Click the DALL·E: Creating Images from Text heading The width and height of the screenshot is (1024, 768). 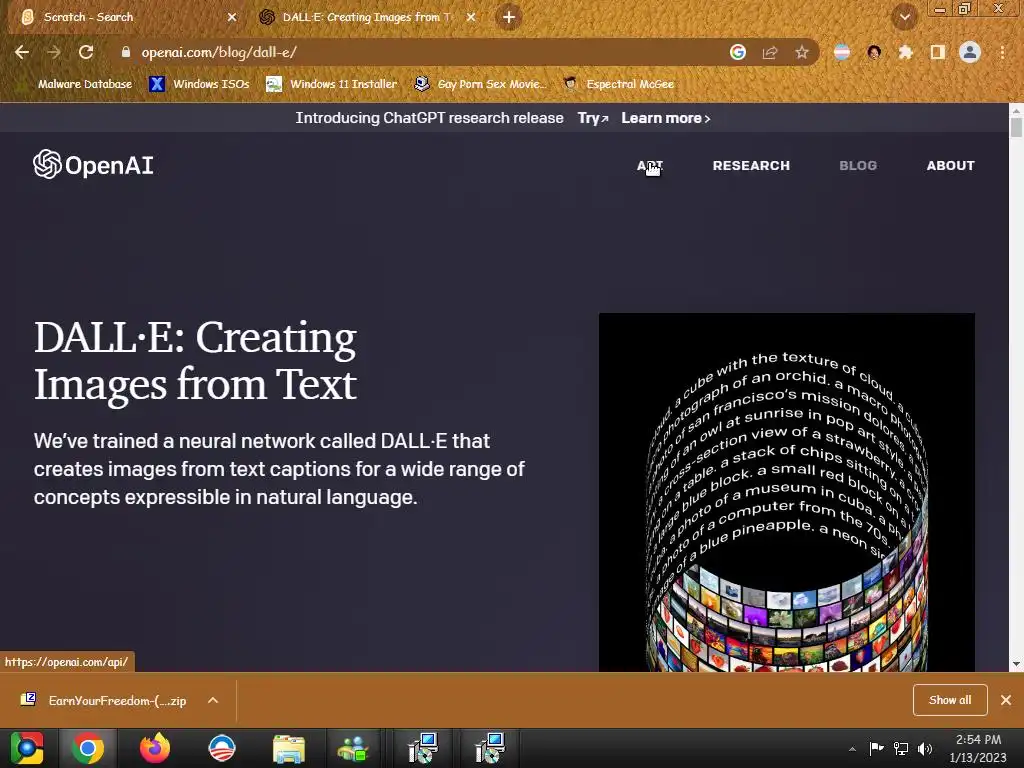[195, 360]
